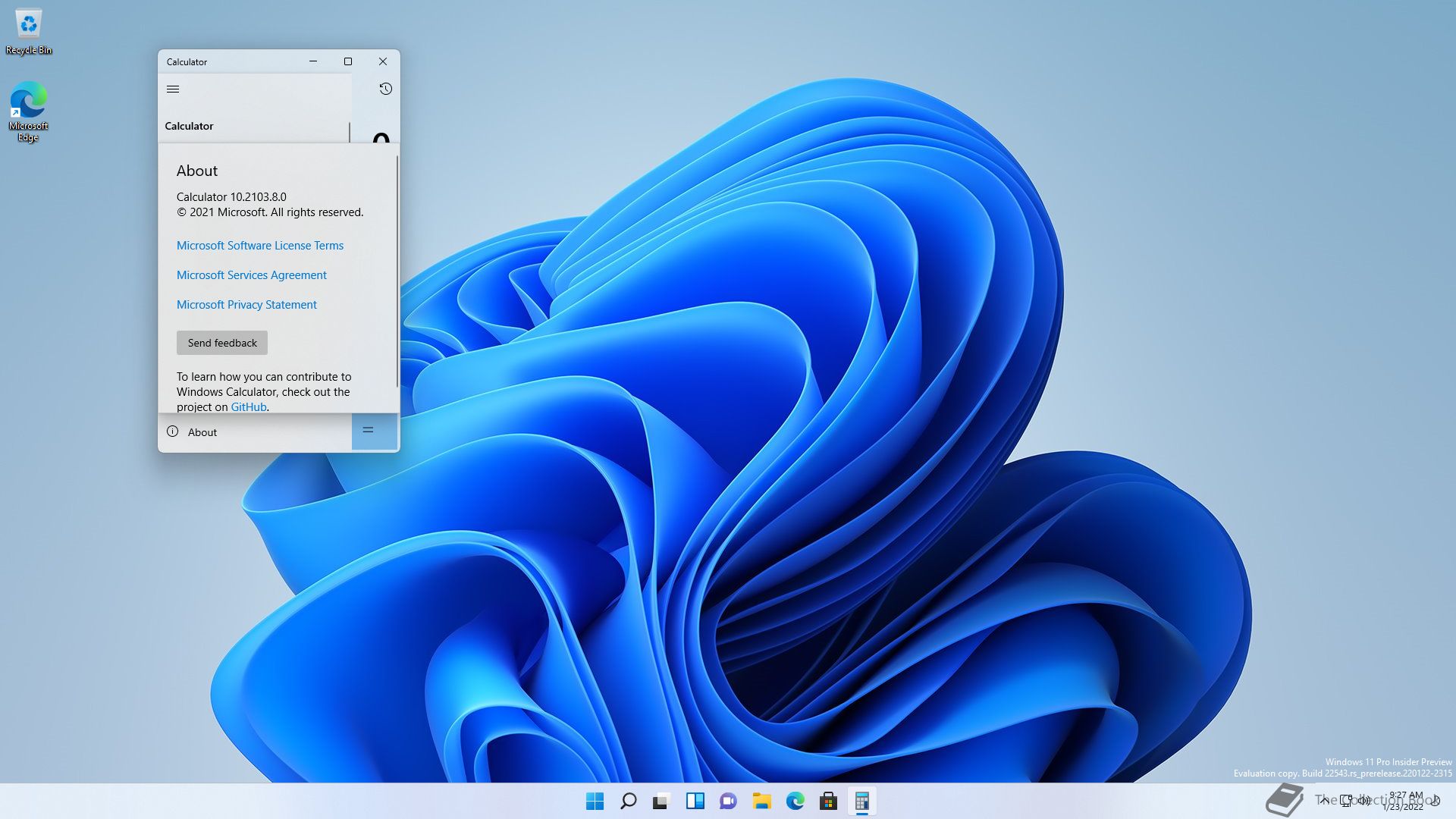Viewport: 1456px width, 819px height.
Task: Click the Calculator window title bar text
Action: pos(187,61)
